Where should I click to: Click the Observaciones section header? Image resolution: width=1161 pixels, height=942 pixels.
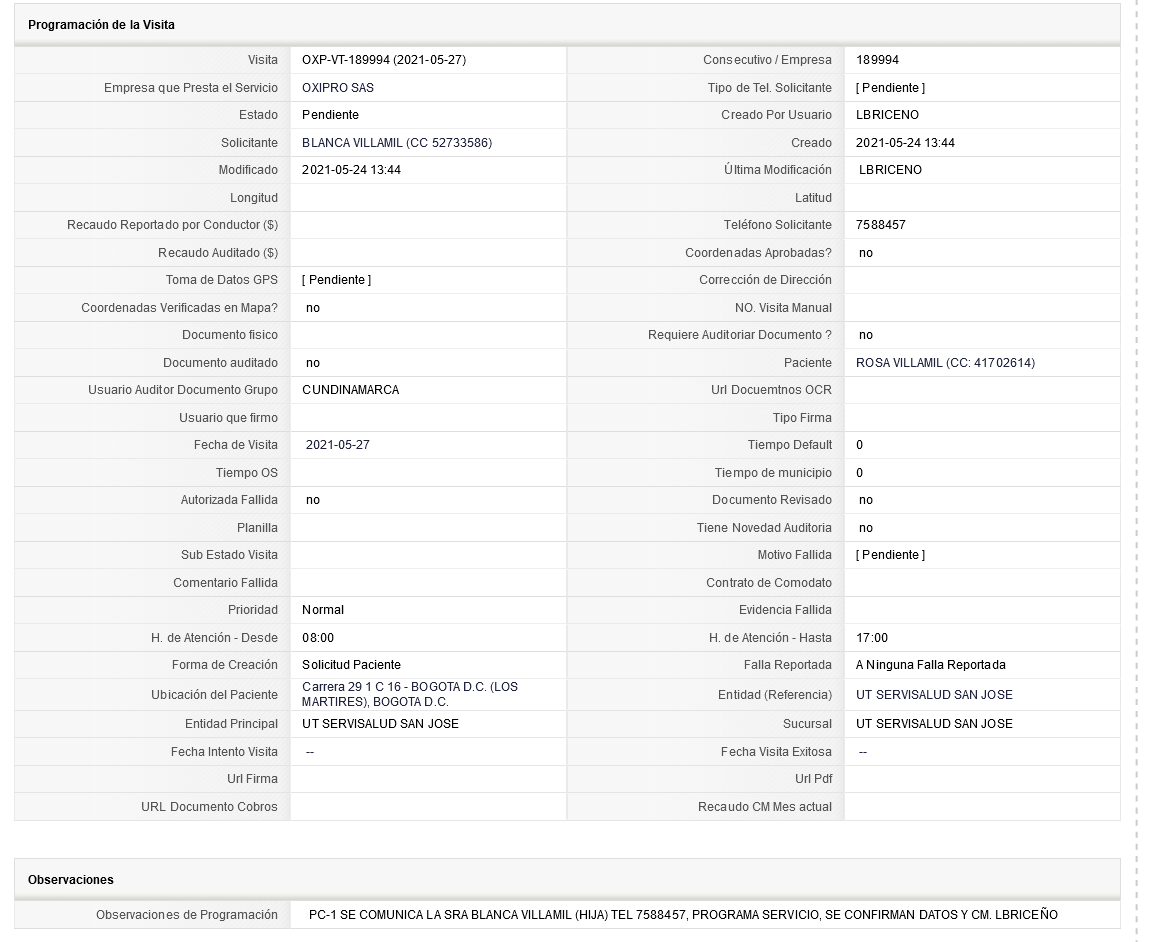tap(71, 880)
